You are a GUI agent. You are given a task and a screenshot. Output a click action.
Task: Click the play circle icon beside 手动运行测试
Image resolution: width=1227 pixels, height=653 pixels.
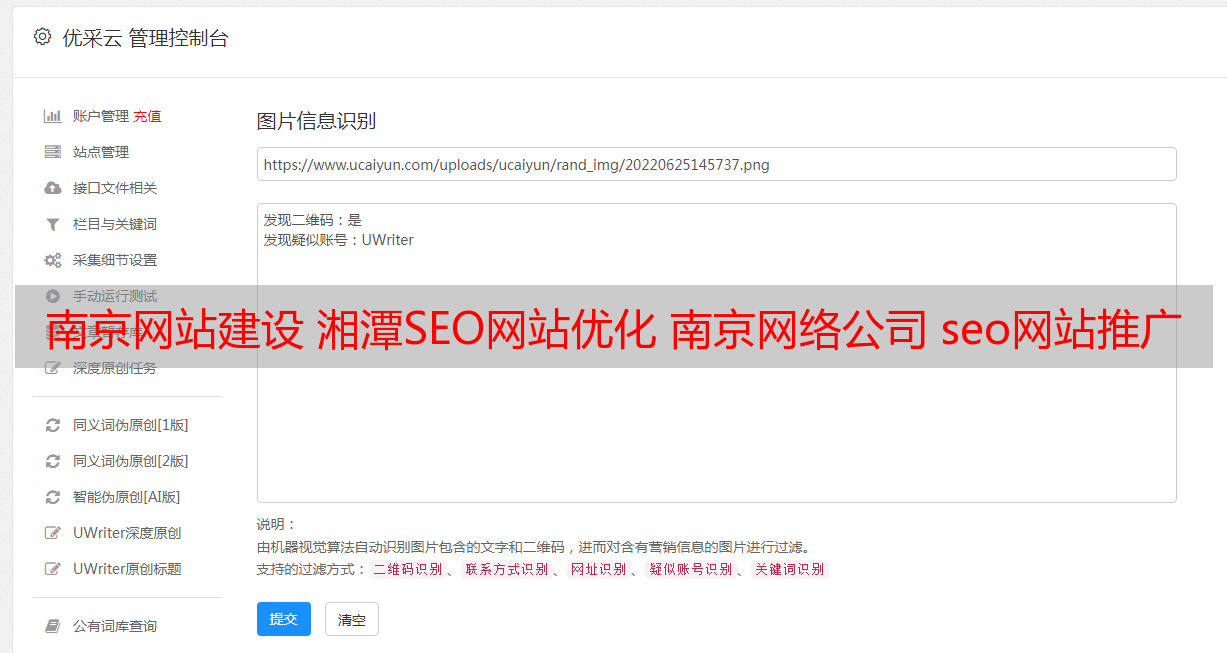[x=53, y=296]
